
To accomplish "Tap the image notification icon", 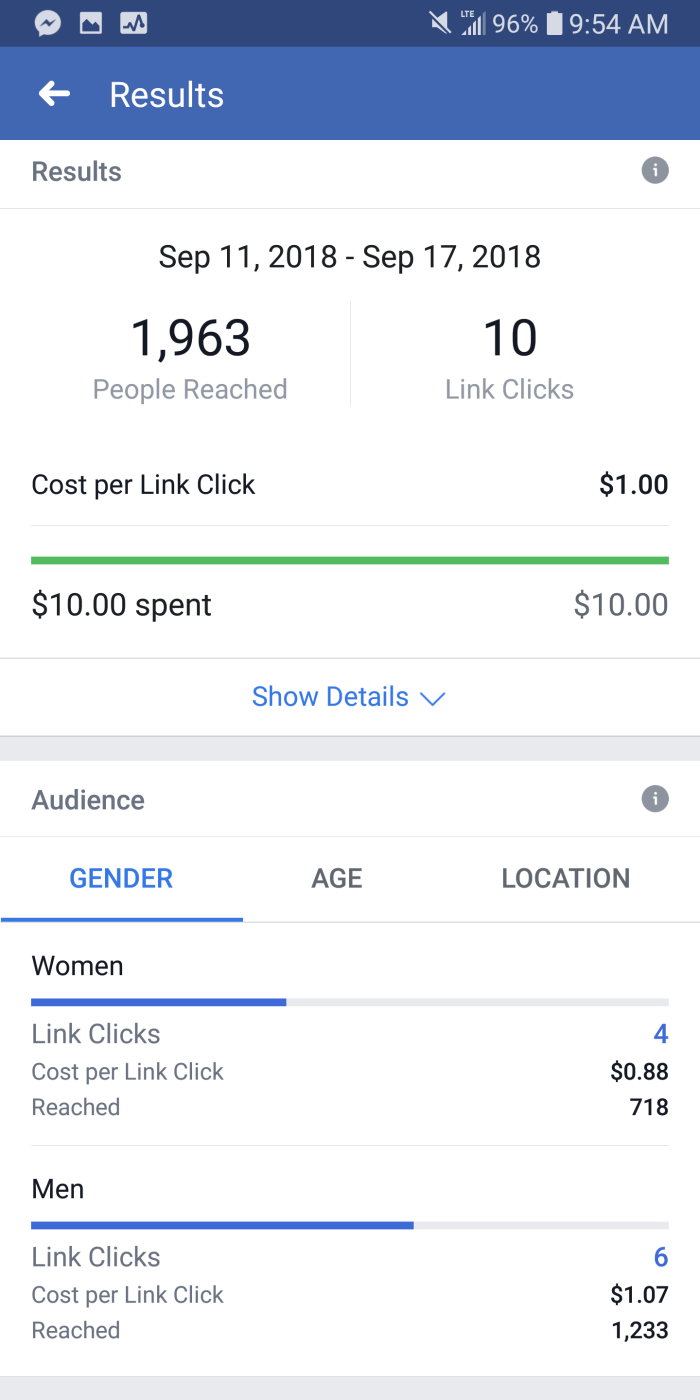I will tap(91, 23).
